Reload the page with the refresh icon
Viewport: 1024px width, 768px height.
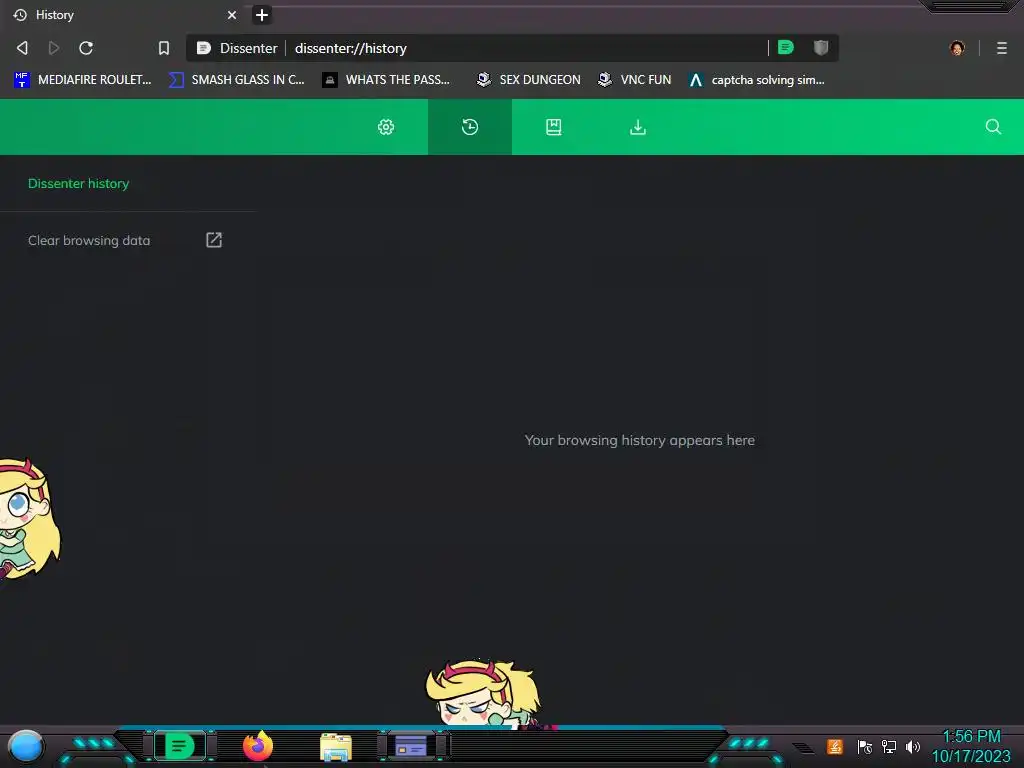[x=86, y=48]
